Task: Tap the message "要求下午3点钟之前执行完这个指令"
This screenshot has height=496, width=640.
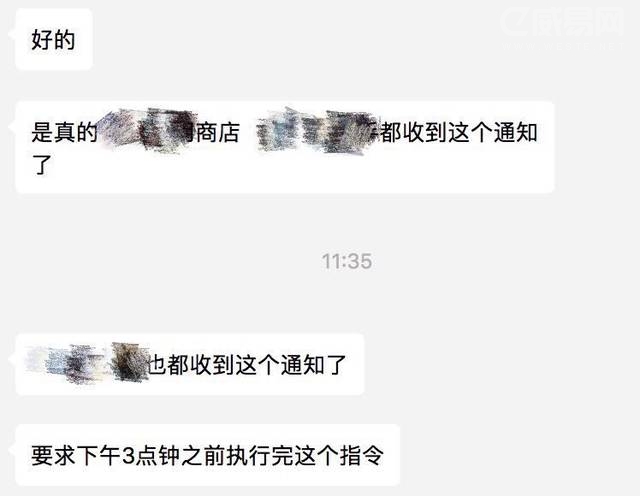Action: tap(207, 455)
